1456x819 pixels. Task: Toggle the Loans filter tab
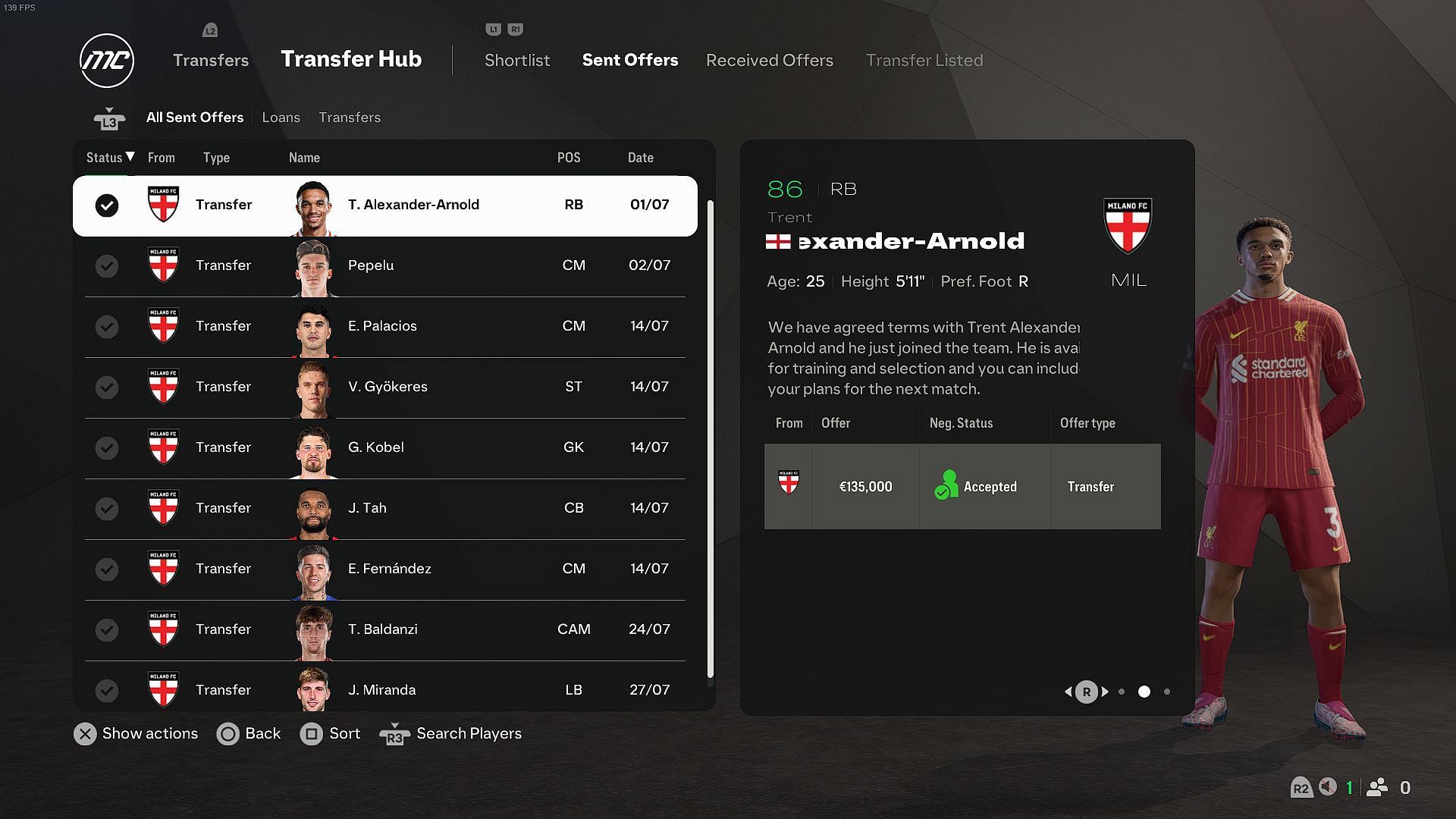click(x=281, y=117)
